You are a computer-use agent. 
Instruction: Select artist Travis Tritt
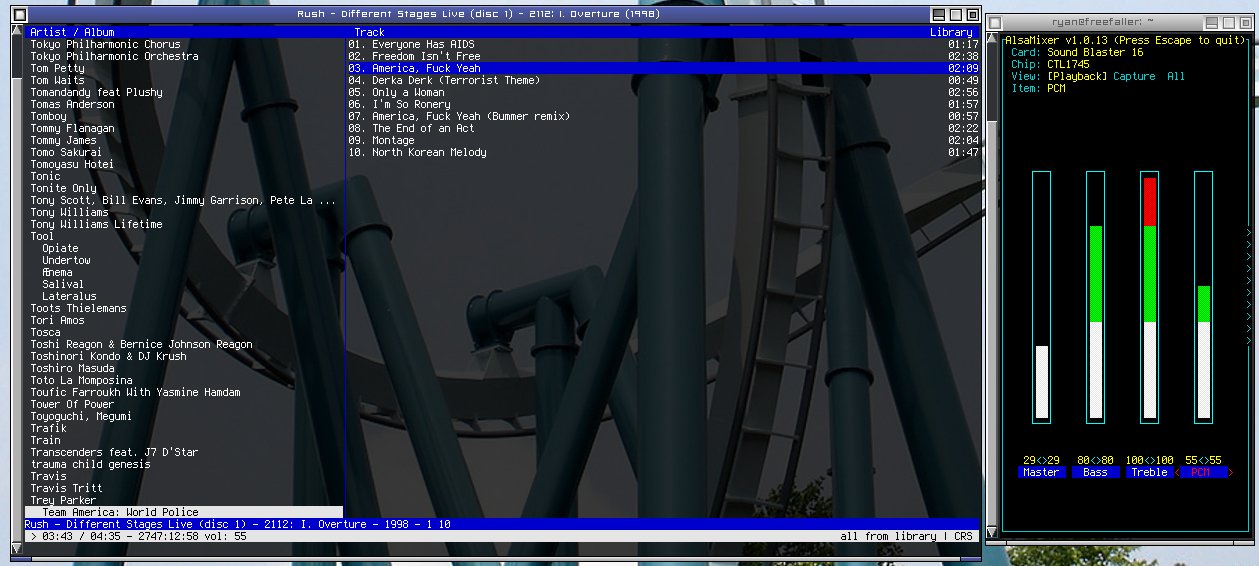point(66,488)
